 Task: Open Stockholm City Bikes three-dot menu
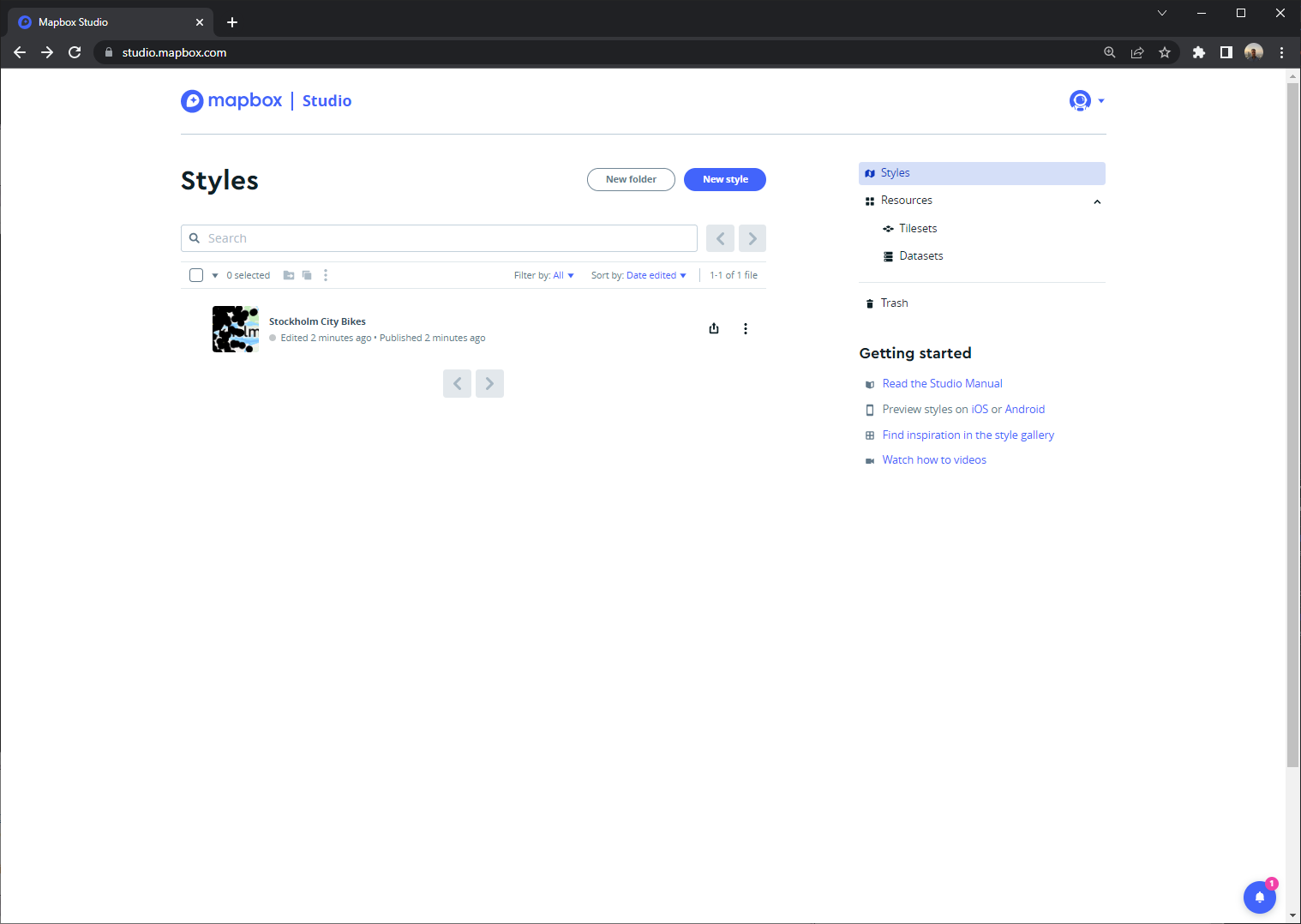point(746,328)
